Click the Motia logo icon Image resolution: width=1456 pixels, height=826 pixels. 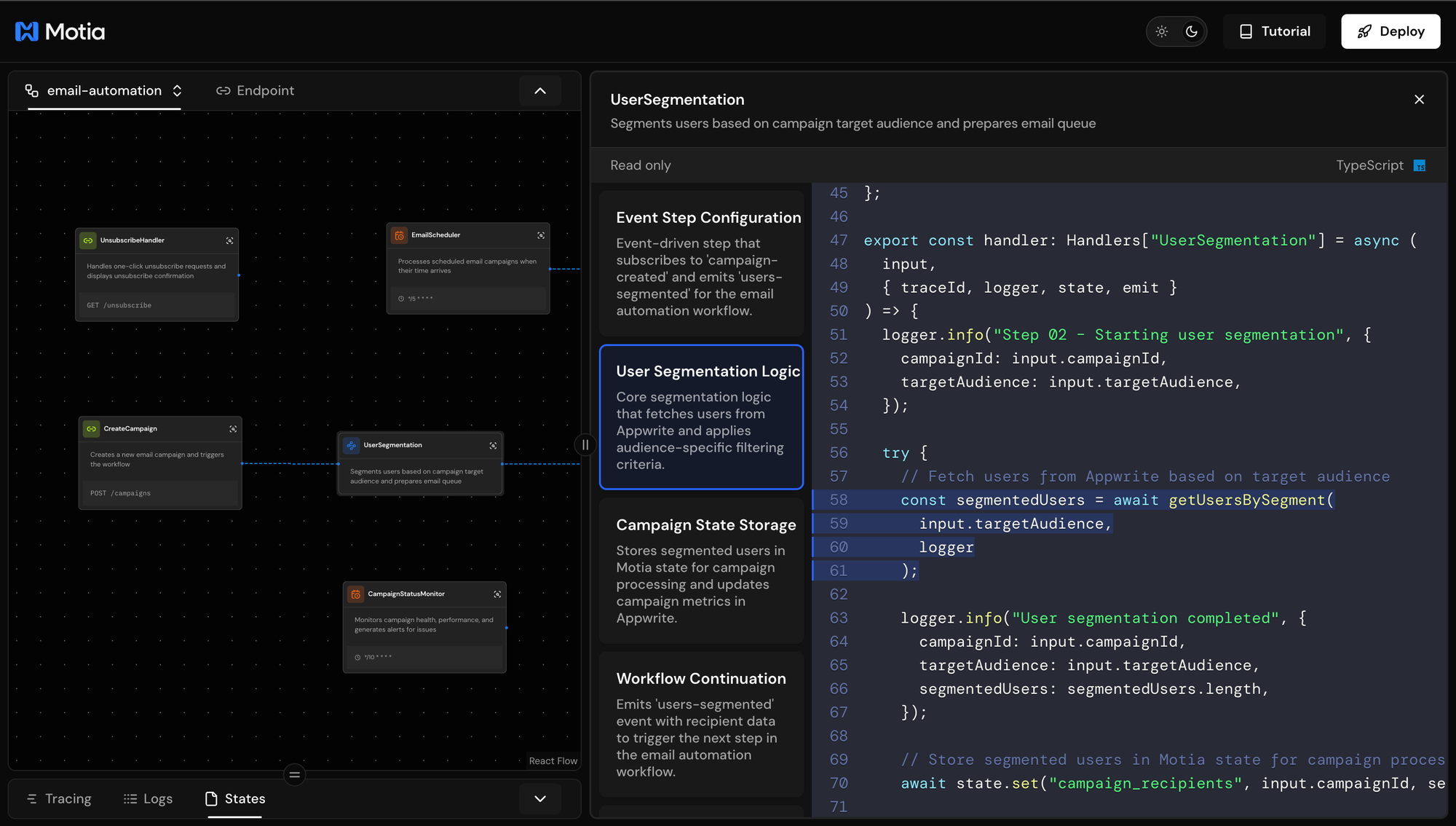click(x=27, y=31)
